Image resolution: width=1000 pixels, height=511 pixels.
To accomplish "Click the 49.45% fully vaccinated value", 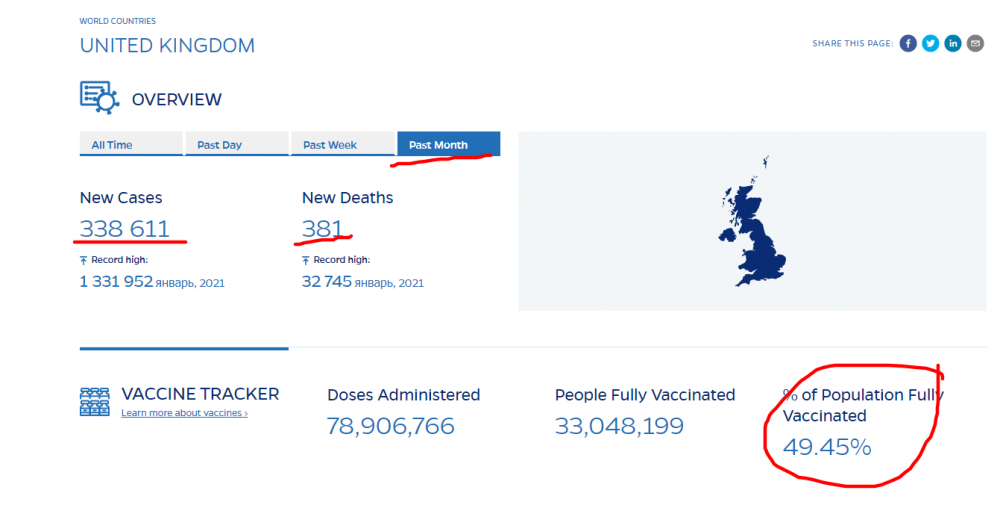I will point(827,447).
